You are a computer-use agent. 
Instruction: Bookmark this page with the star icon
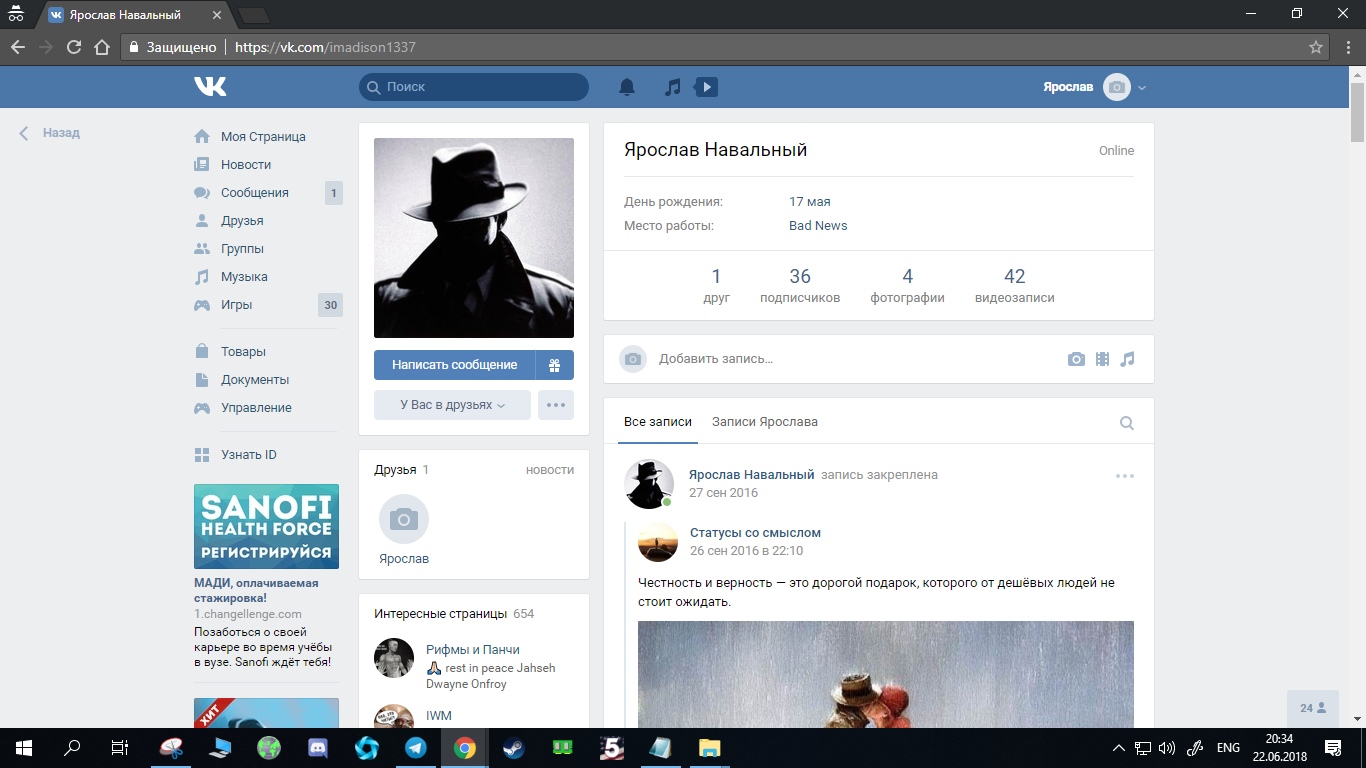click(1316, 47)
